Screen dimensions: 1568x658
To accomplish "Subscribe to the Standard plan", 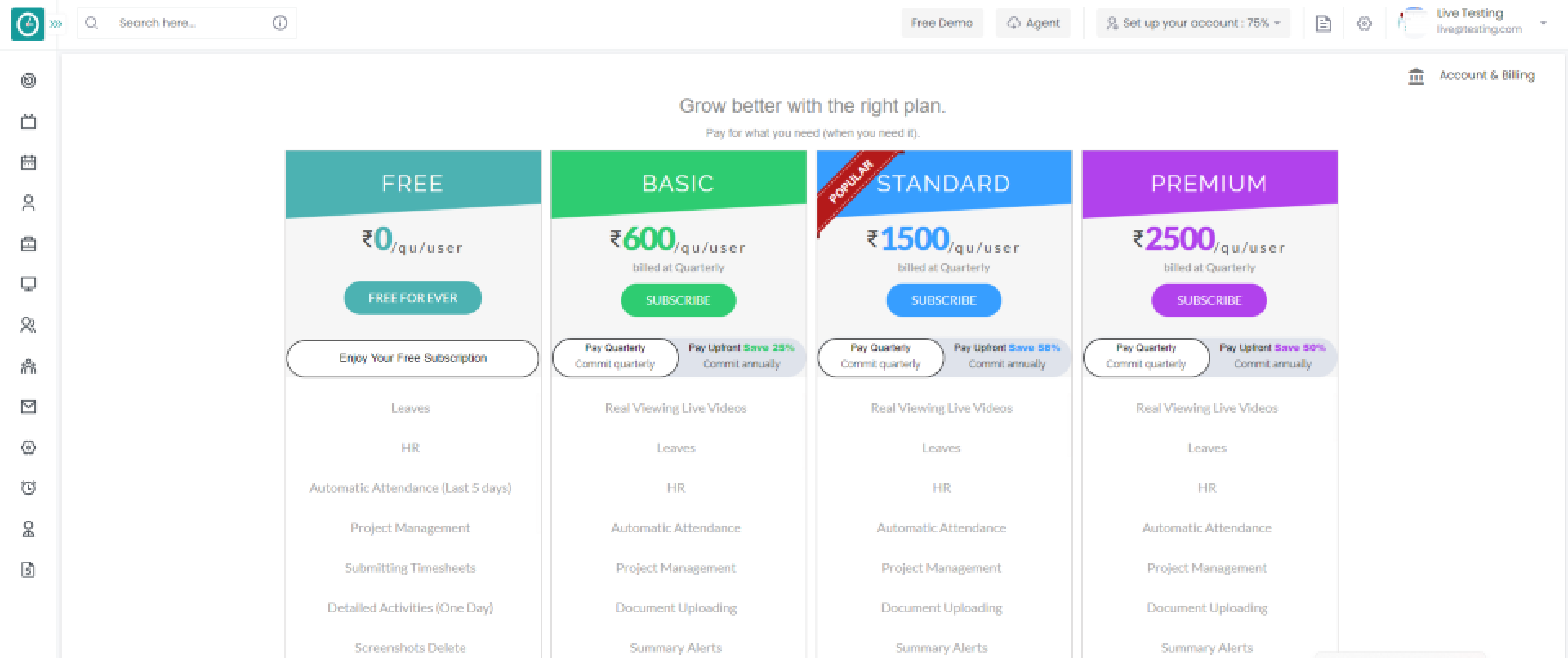I will point(944,300).
